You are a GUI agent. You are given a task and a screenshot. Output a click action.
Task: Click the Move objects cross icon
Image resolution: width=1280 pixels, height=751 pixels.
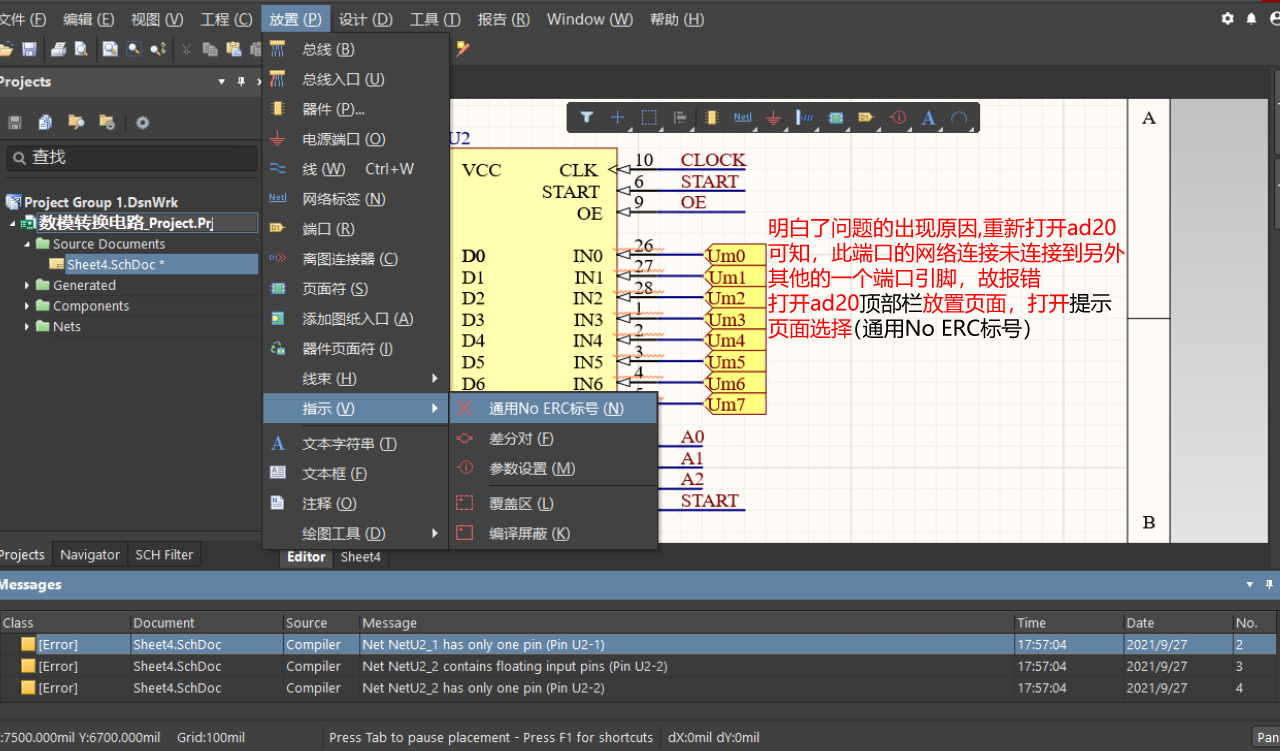coord(618,118)
